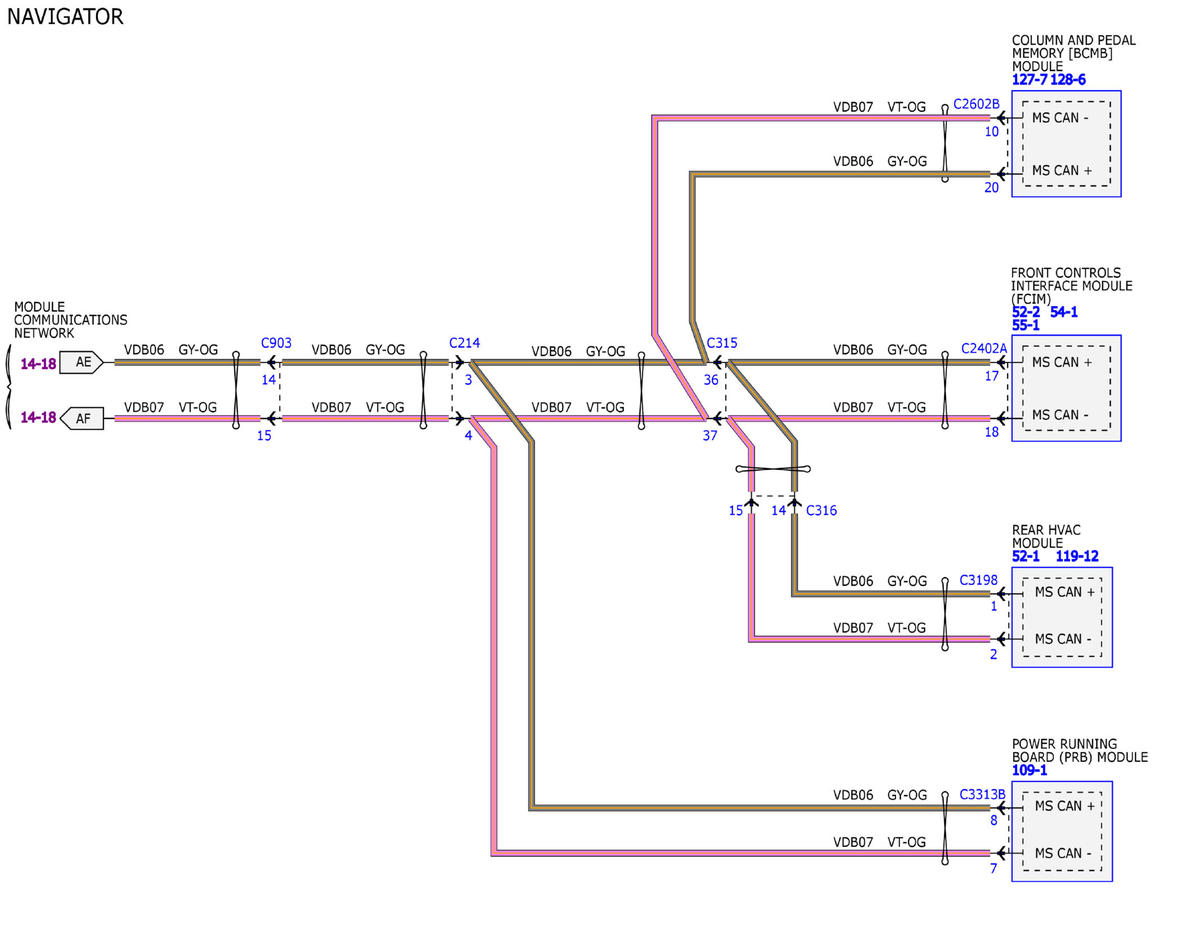This screenshot has width=1200, height=927.
Task: Select VDB07 VT-OG label next to AF
Action: coord(170,407)
